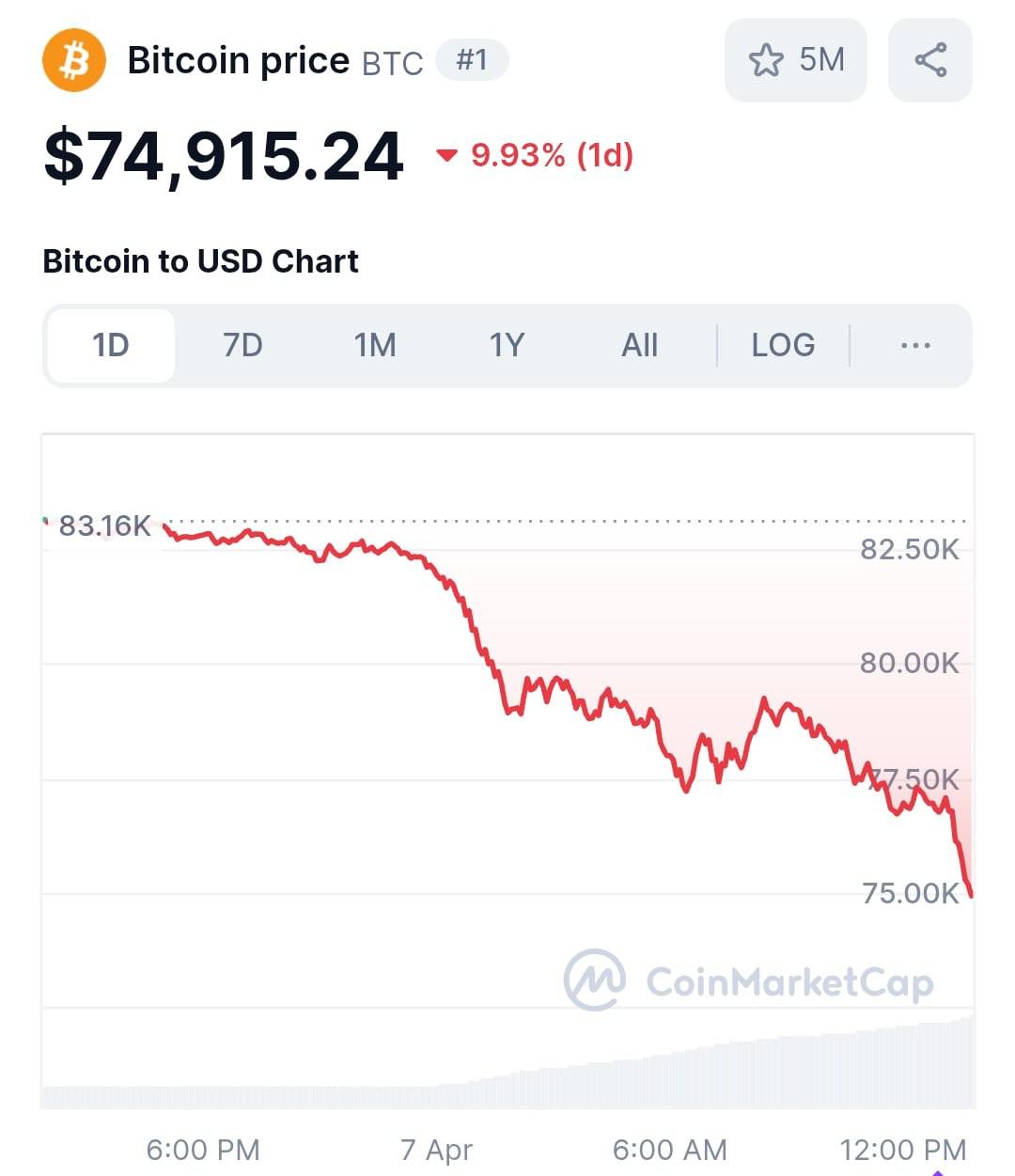1015x1176 pixels.
Task: Select the 1D chart range
Action: click(x=111, y=345)
